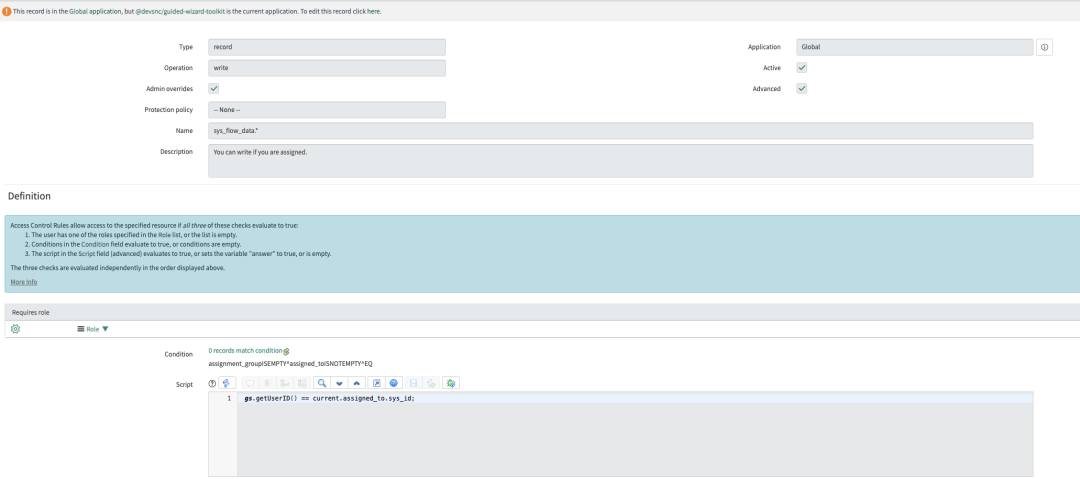The width and height of the screenshot is (1080, 479).
Task: Click the 'here' link to edit record
Action: click(x=373, y=12)
